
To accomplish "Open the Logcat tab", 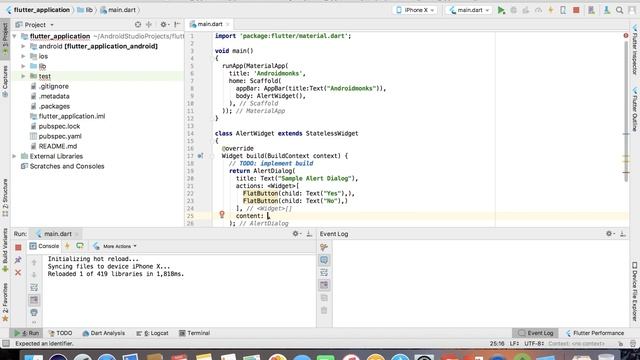I will tap(152, 333).
